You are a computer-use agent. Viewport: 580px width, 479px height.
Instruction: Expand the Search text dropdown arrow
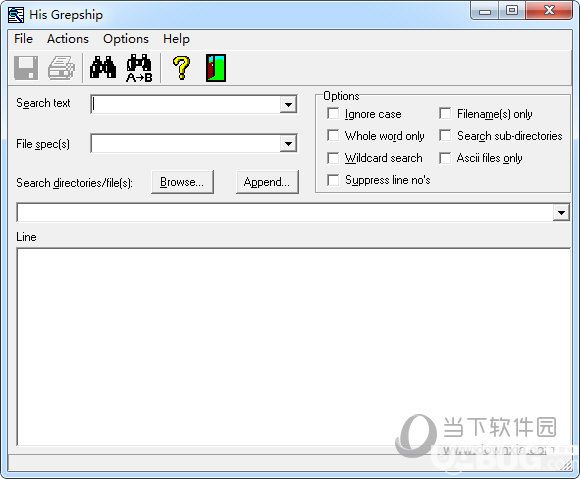[x=288, y=105]
